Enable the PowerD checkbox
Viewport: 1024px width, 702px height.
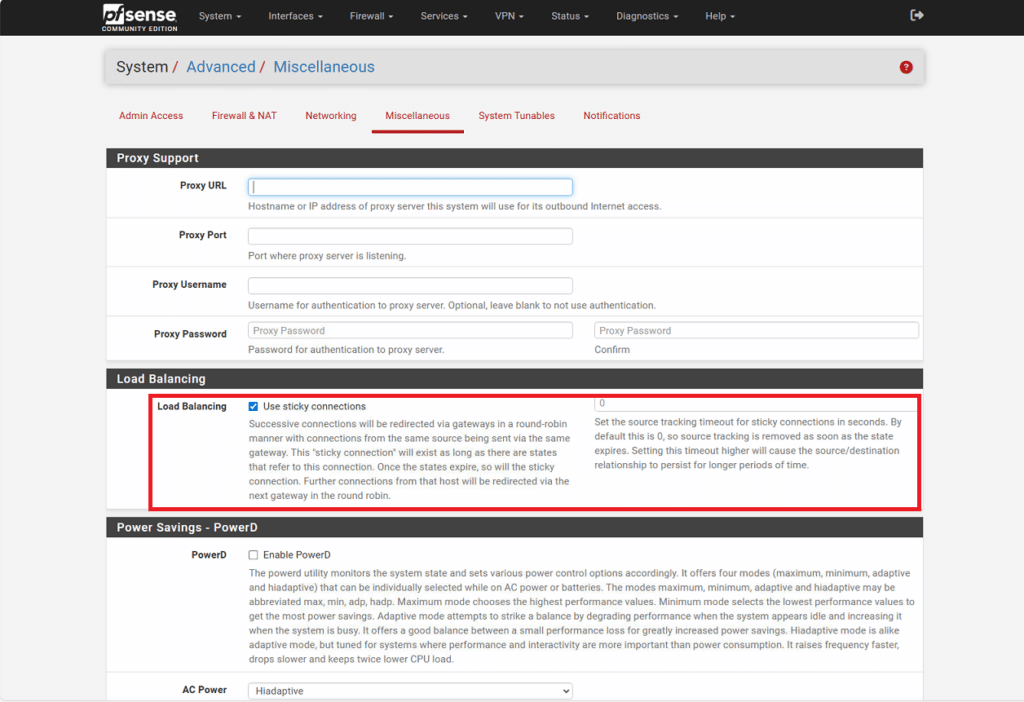[x=253, y=555]
